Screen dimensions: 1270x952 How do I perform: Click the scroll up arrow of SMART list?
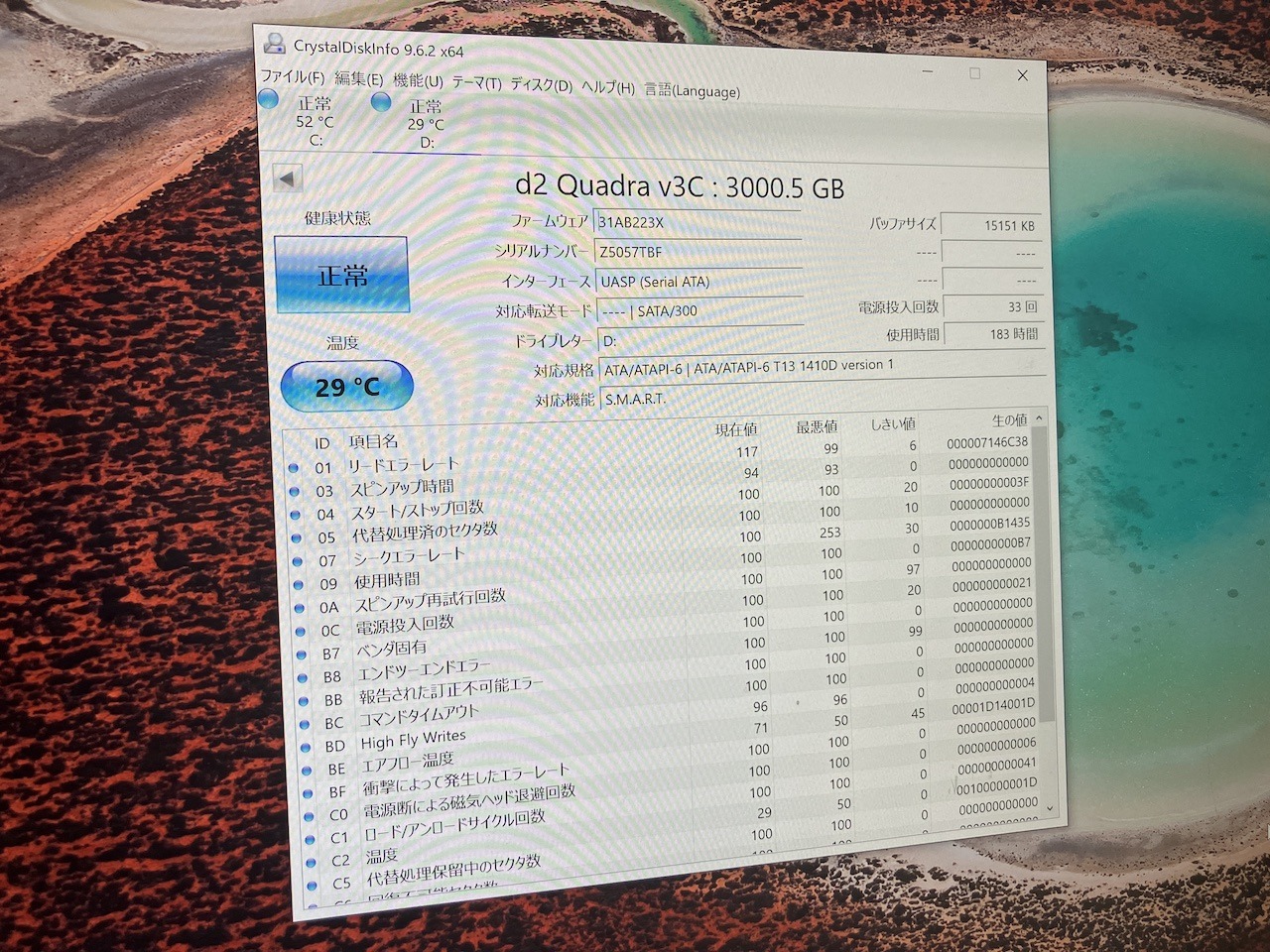point(1039,418)
